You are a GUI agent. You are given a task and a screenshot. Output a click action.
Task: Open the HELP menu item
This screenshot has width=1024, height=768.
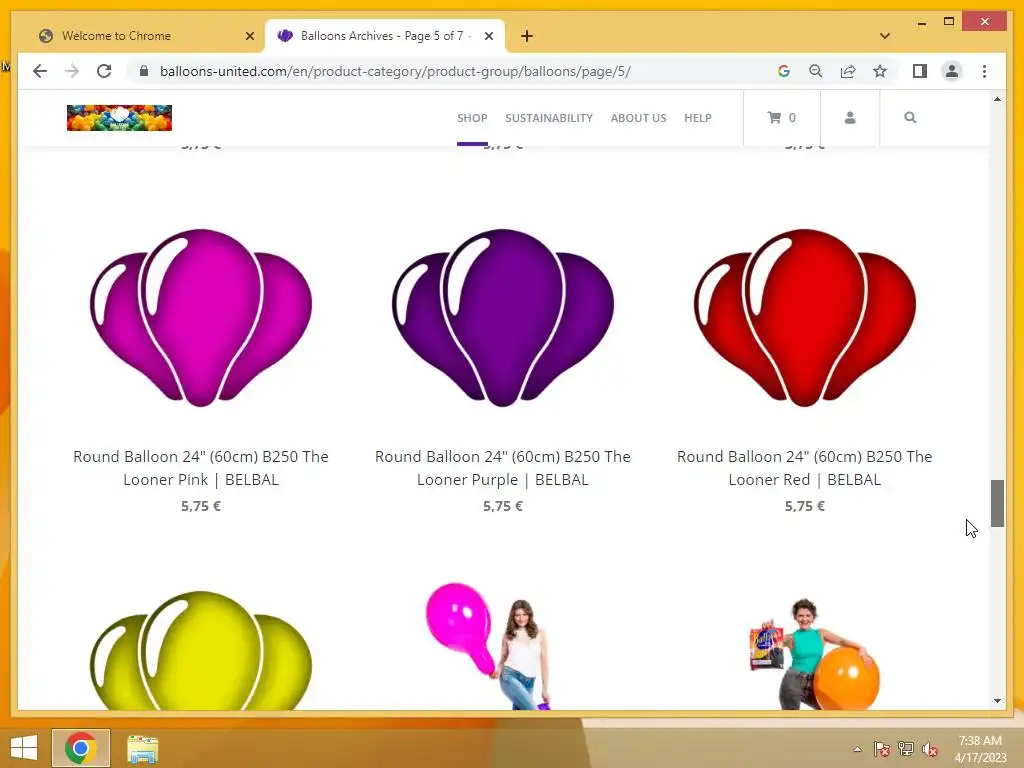pos(697,118)
